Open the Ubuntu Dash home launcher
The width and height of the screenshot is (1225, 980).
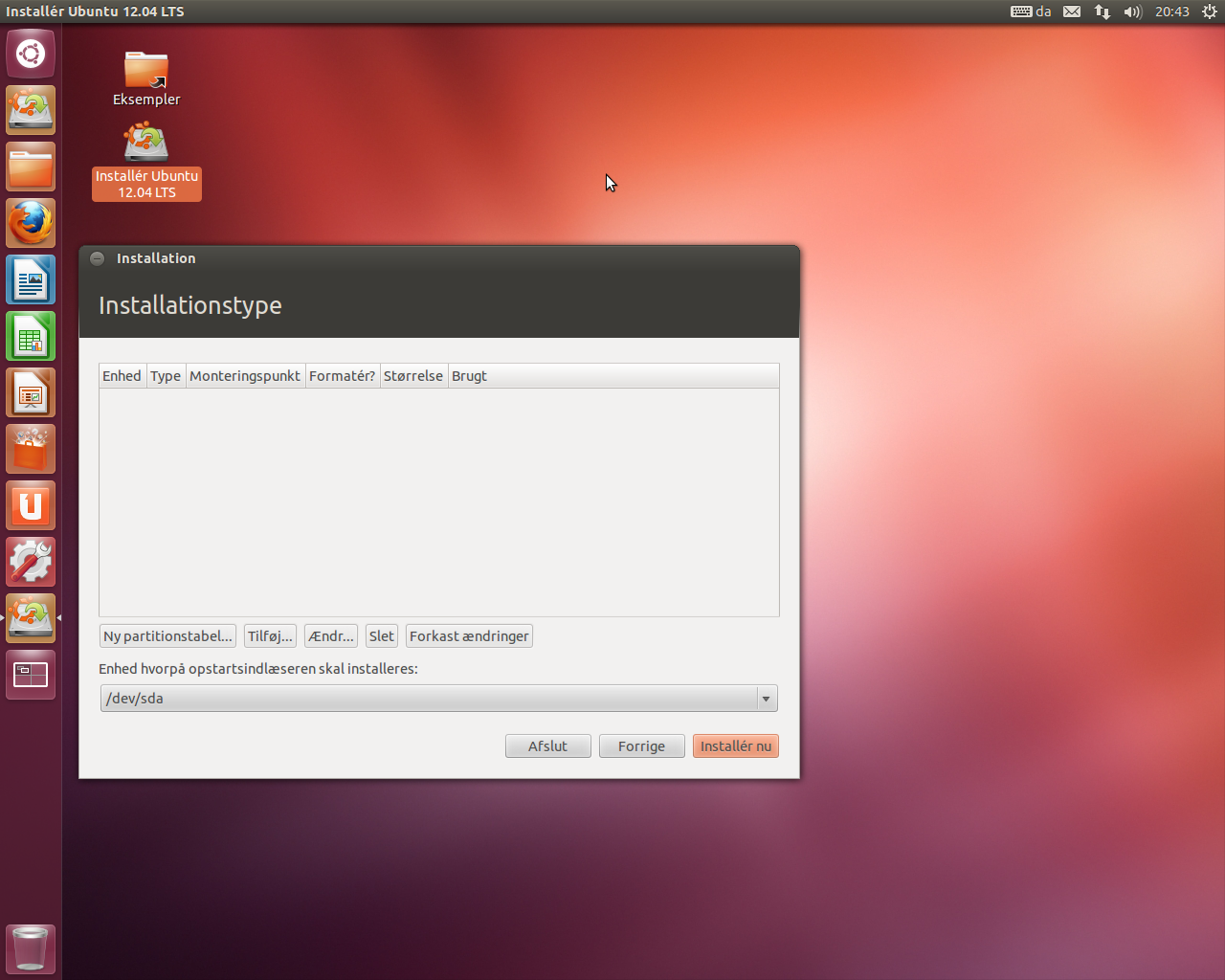click(31, 54)
